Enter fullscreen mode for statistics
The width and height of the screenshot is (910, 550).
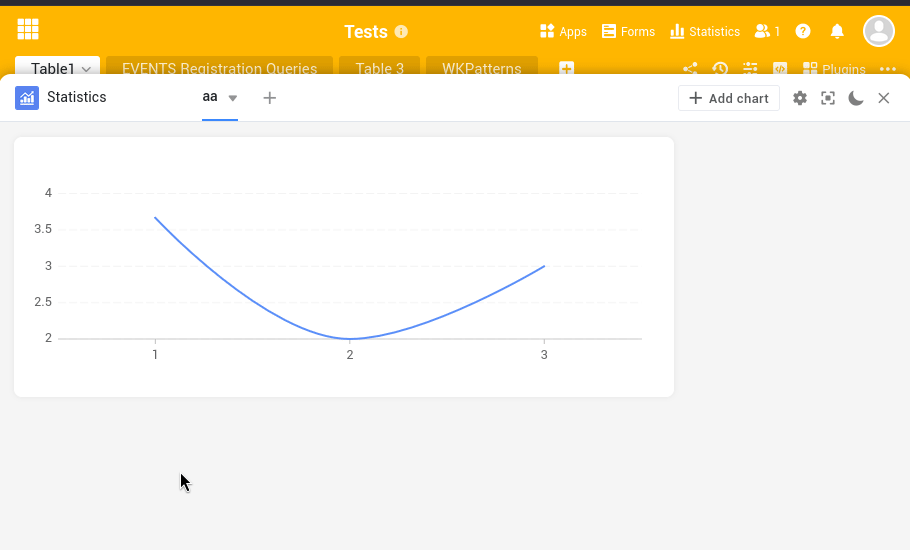[828, 98]
